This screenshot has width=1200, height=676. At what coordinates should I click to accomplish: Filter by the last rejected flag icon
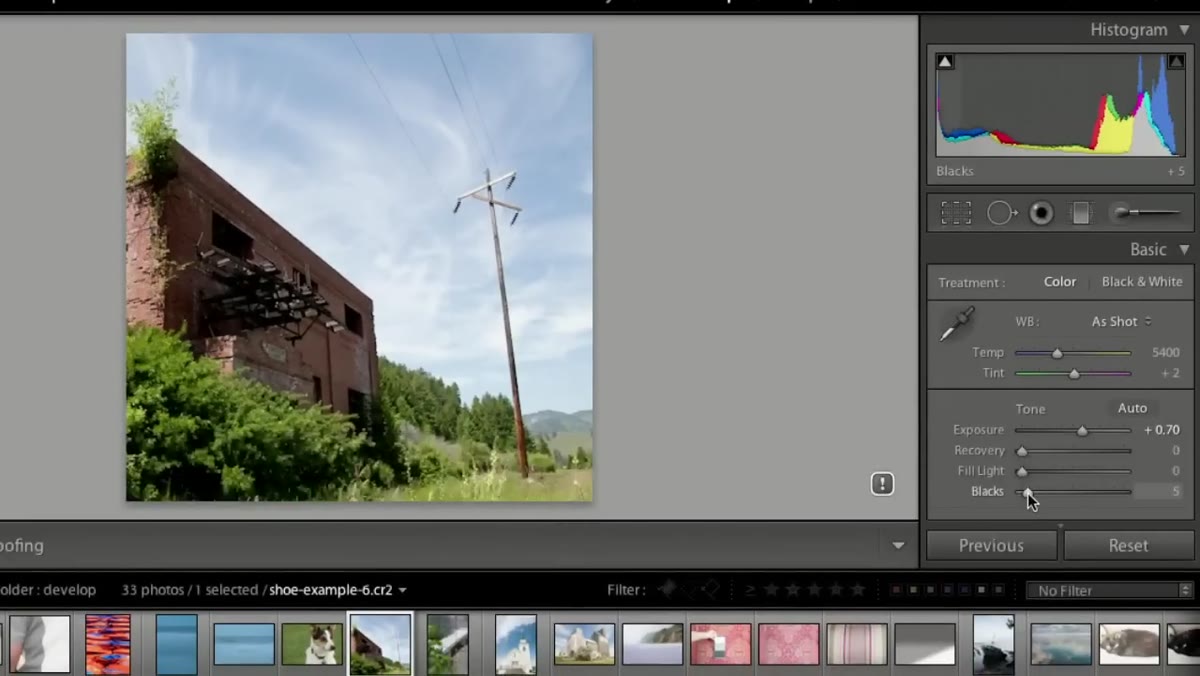[710, 590]
